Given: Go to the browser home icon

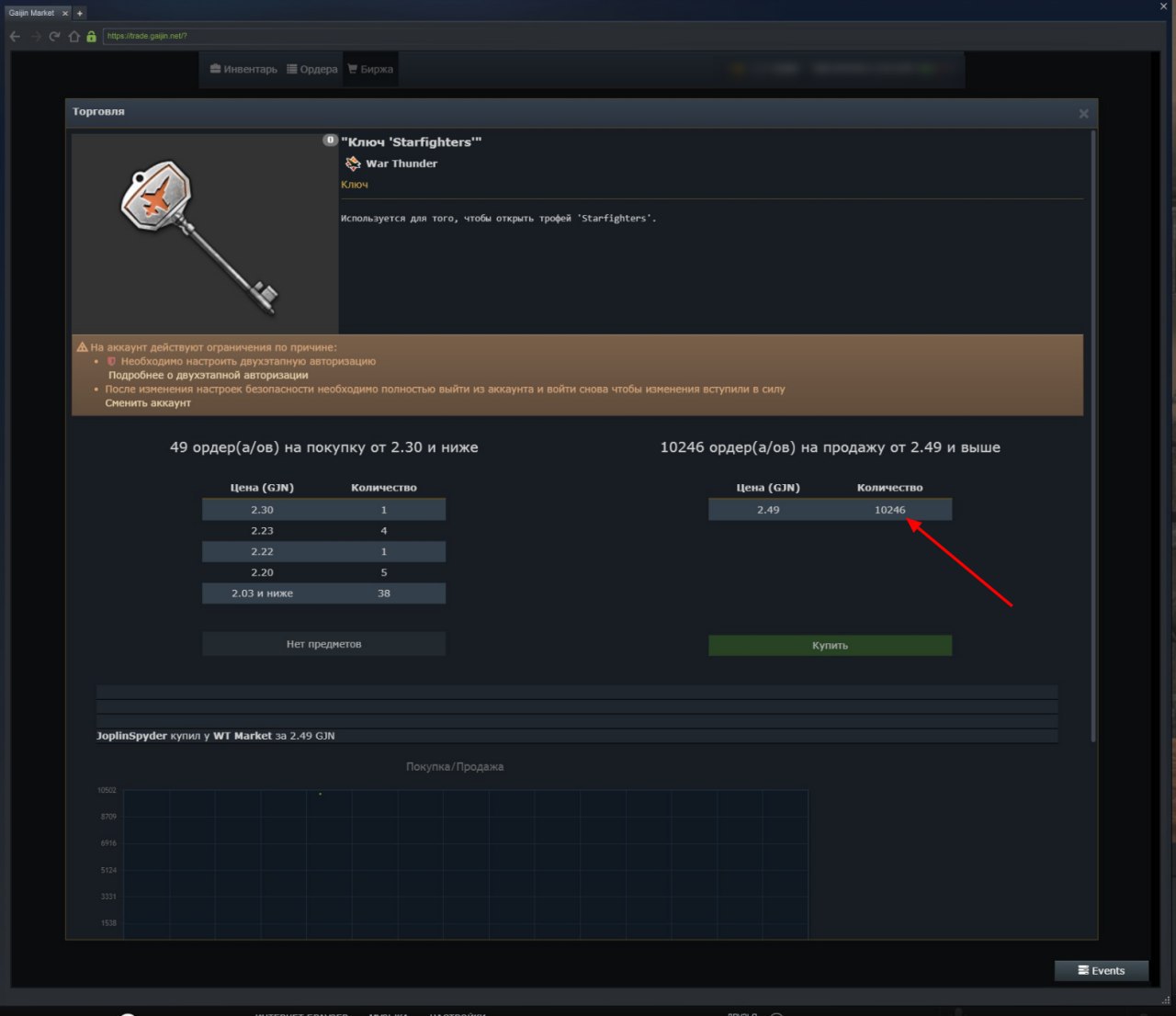Looking at the screenshot, I should [x=74, y=37].
